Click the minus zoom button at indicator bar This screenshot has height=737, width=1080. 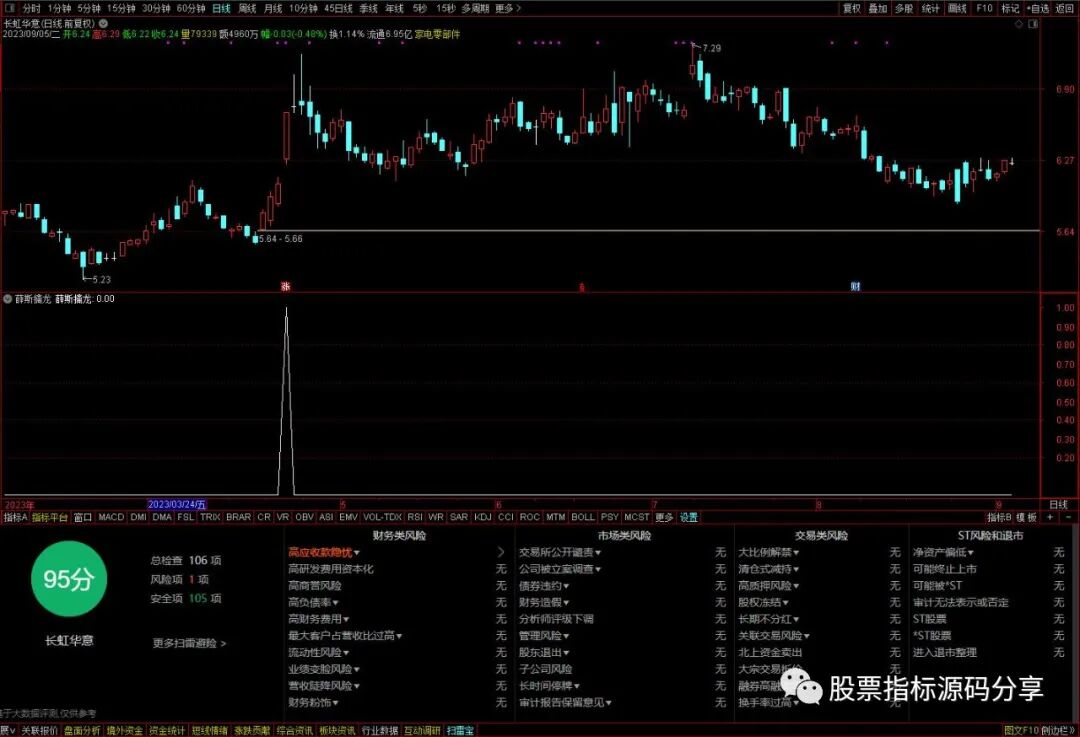point(1069,517)
